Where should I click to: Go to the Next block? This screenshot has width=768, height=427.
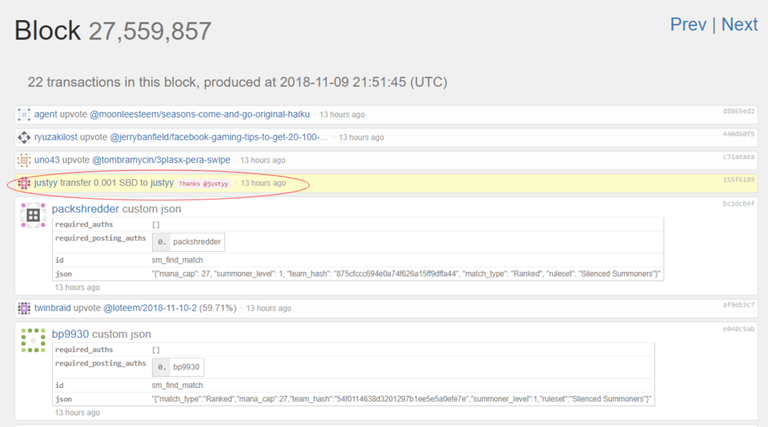point(739,25)
